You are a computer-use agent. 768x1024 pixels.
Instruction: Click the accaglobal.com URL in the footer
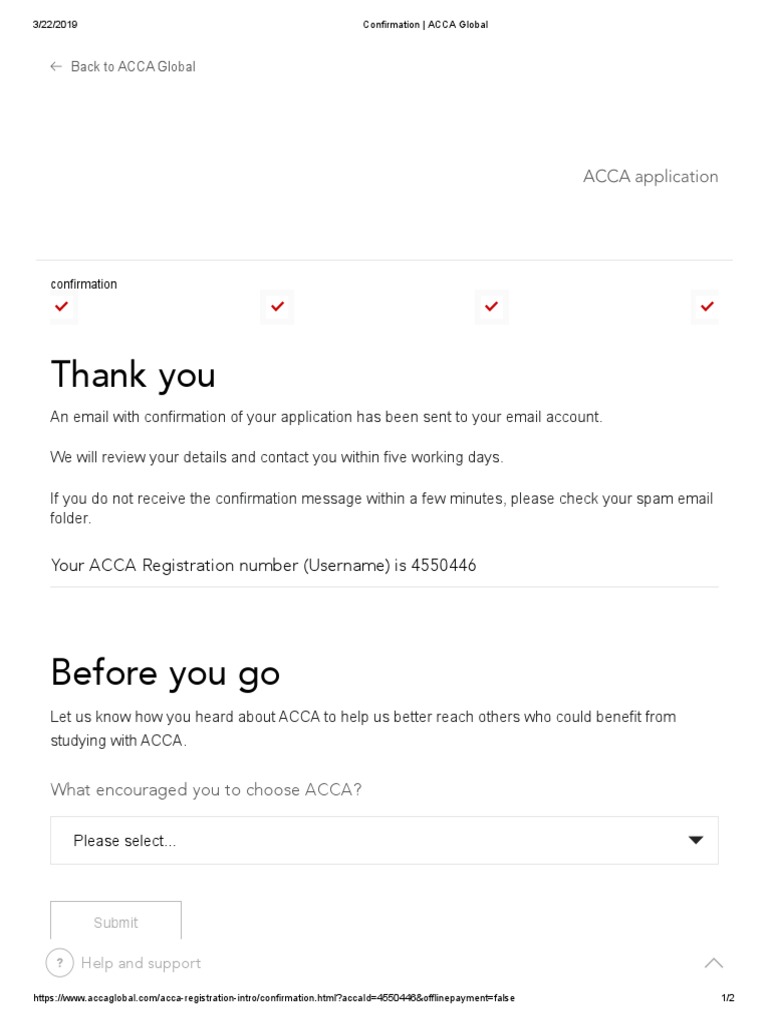pyautogui.click(x=275, y=998)
